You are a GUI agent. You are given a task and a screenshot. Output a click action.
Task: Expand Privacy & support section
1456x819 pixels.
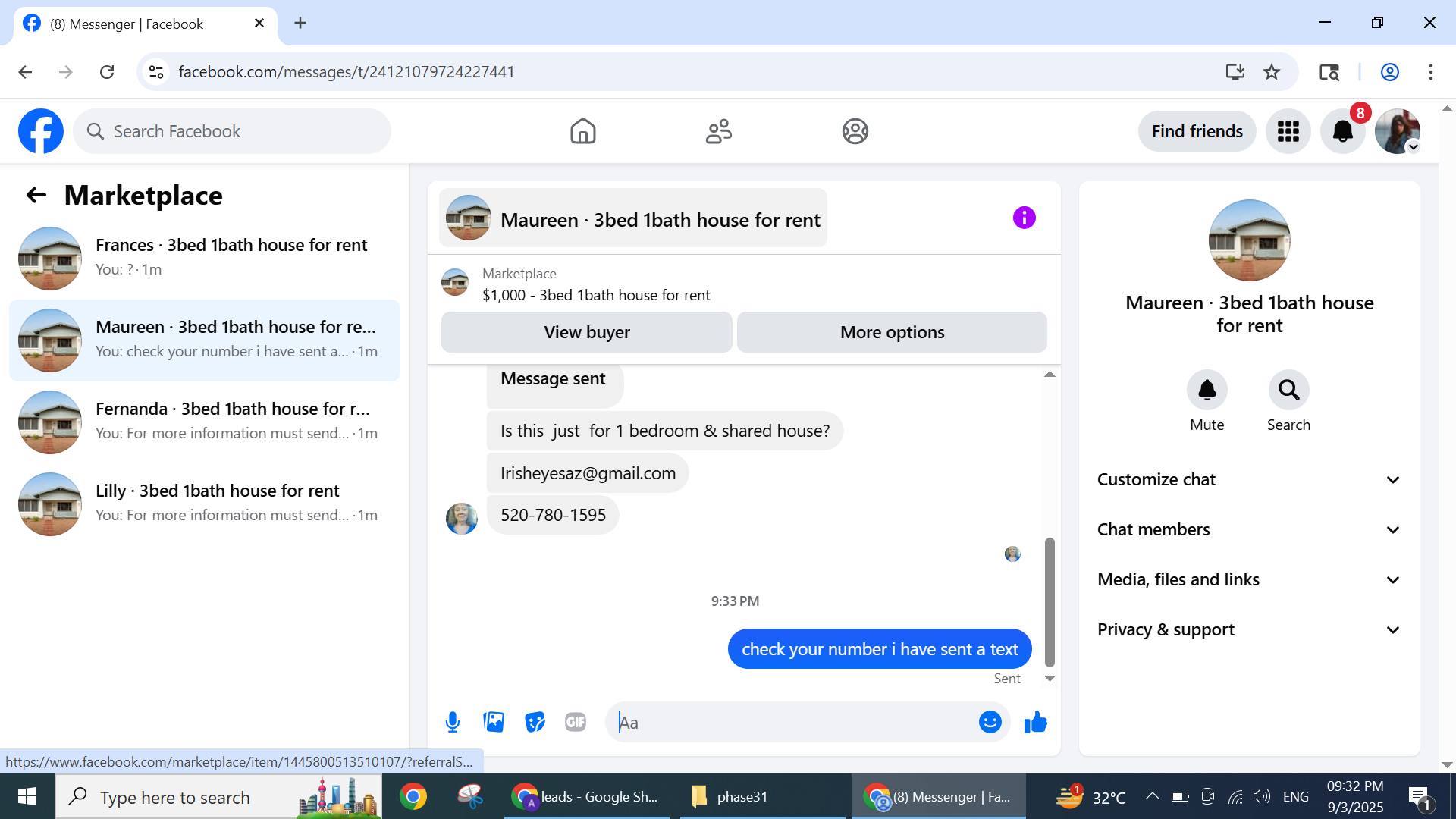[1249, 630]
